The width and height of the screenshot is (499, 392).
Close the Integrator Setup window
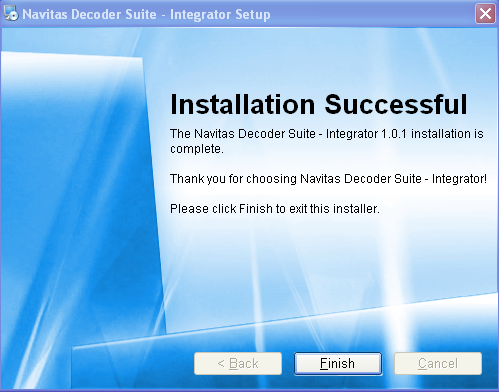point(485,14)
